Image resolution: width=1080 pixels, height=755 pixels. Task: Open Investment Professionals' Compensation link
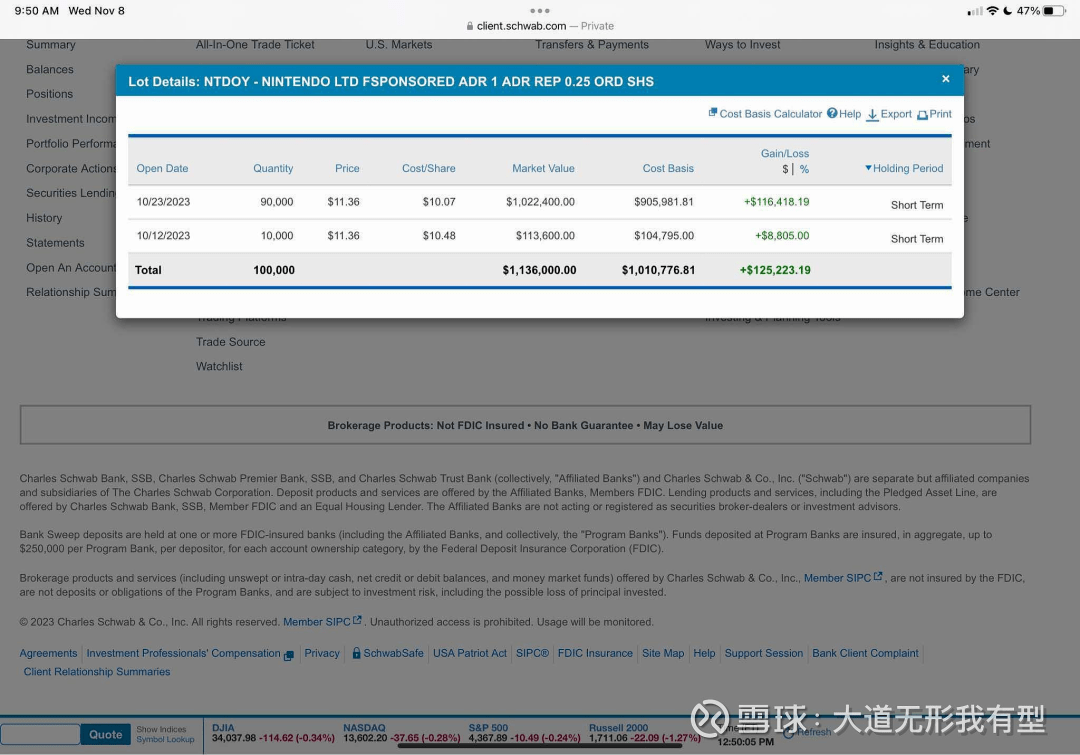pos(189,653)
